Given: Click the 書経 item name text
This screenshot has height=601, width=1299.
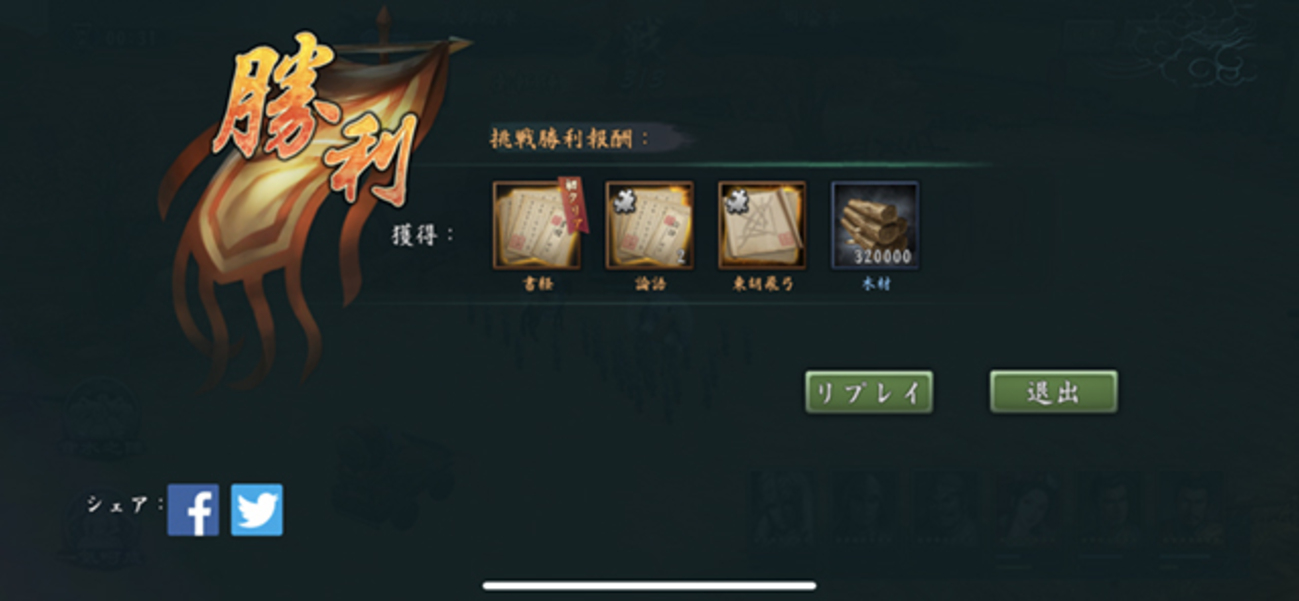Looking at the screenshot, I should [538, 284].
